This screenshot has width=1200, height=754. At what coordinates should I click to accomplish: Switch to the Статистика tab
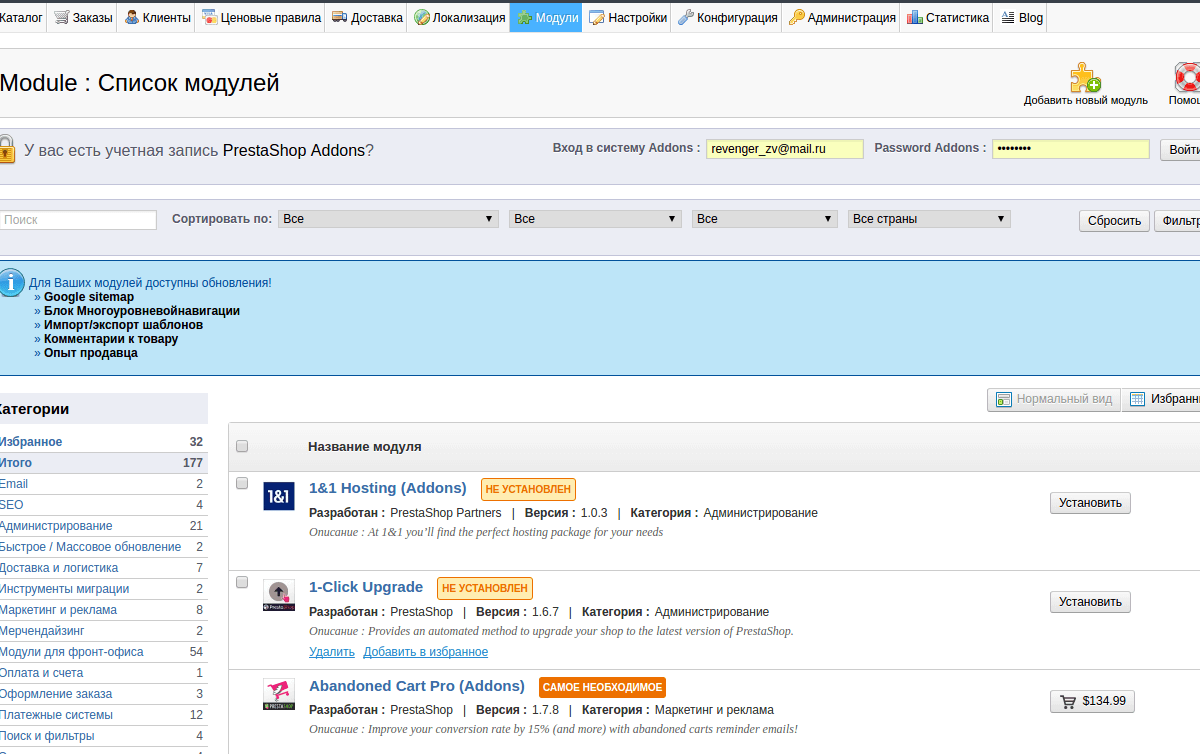(947, 17)
